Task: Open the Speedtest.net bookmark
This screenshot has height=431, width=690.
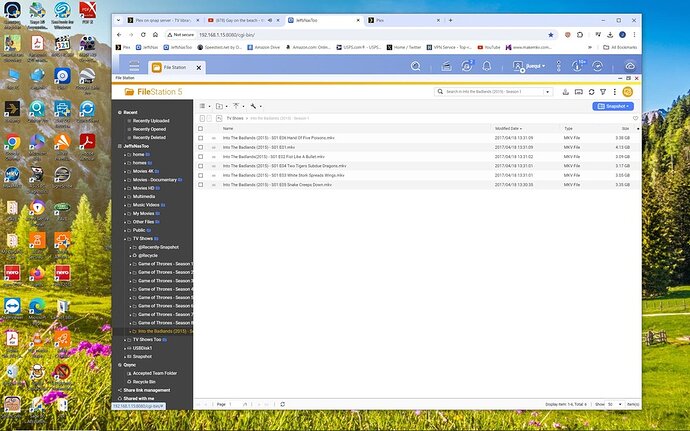Action: (x=219, y=47)
